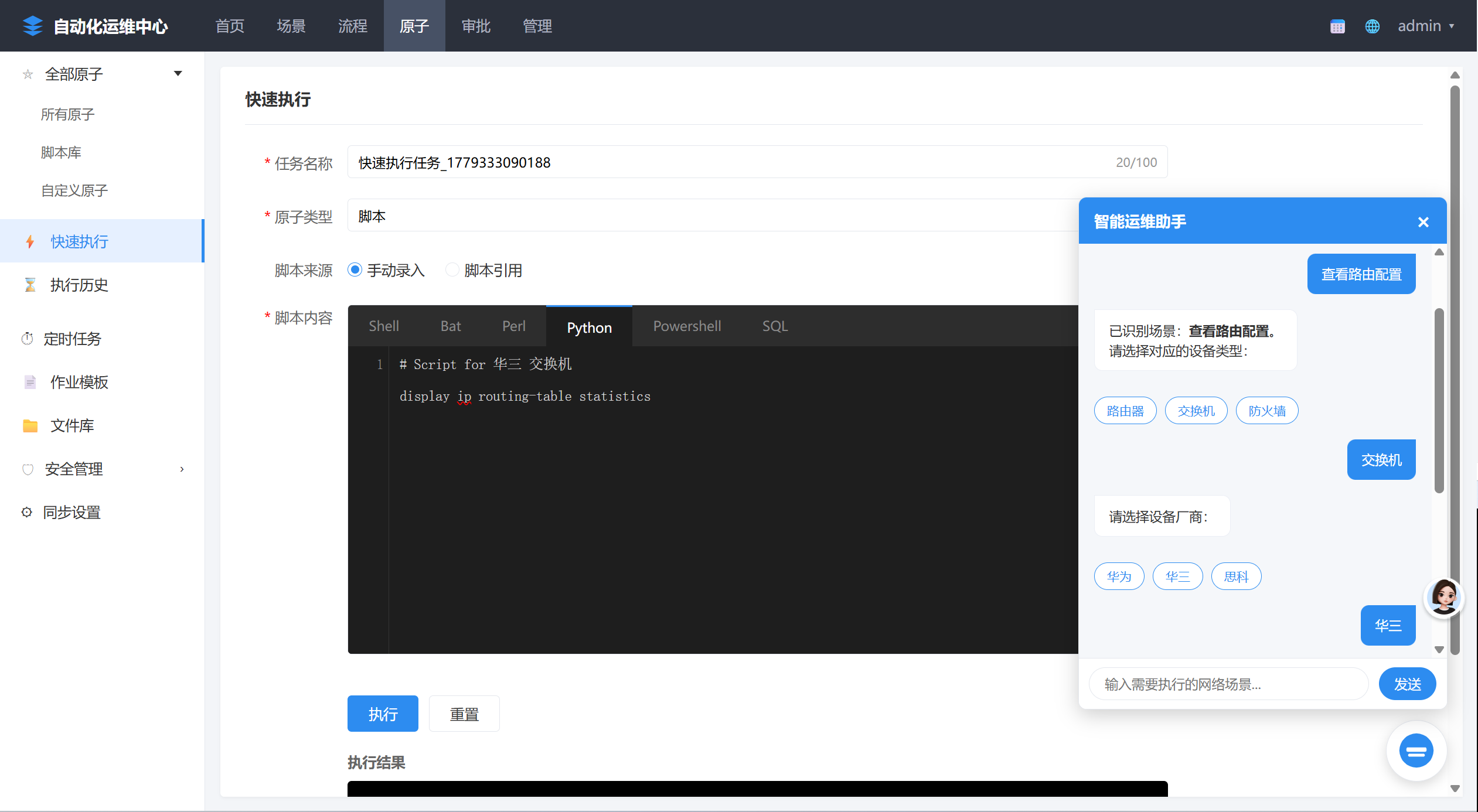Click the 请选择设备厂商 message bubble
The height and width of the screenshot is (812, 1478).
coord(1161,516)
